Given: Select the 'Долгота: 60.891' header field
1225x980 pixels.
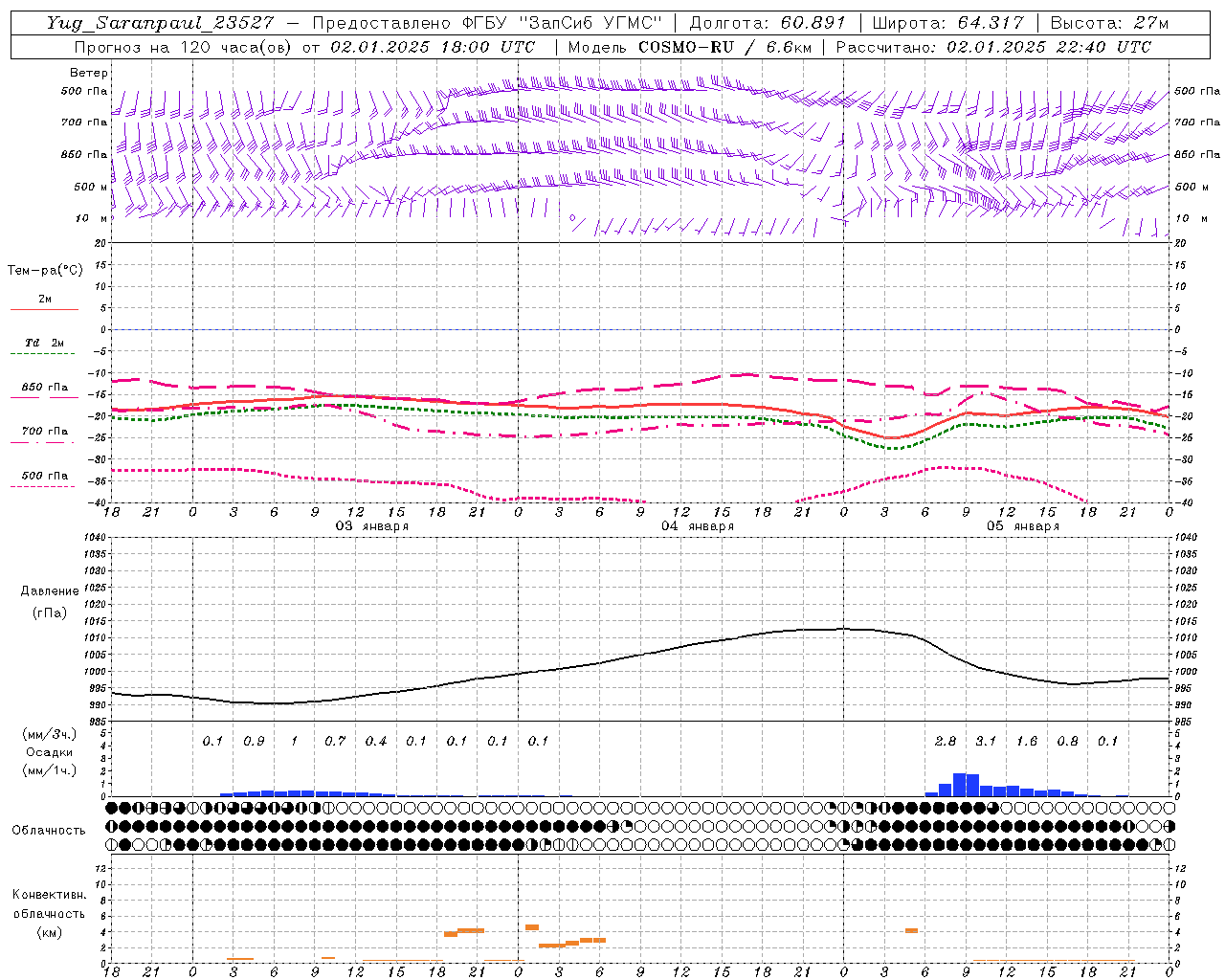Looking at the screenshot, I should pos(768,23).
